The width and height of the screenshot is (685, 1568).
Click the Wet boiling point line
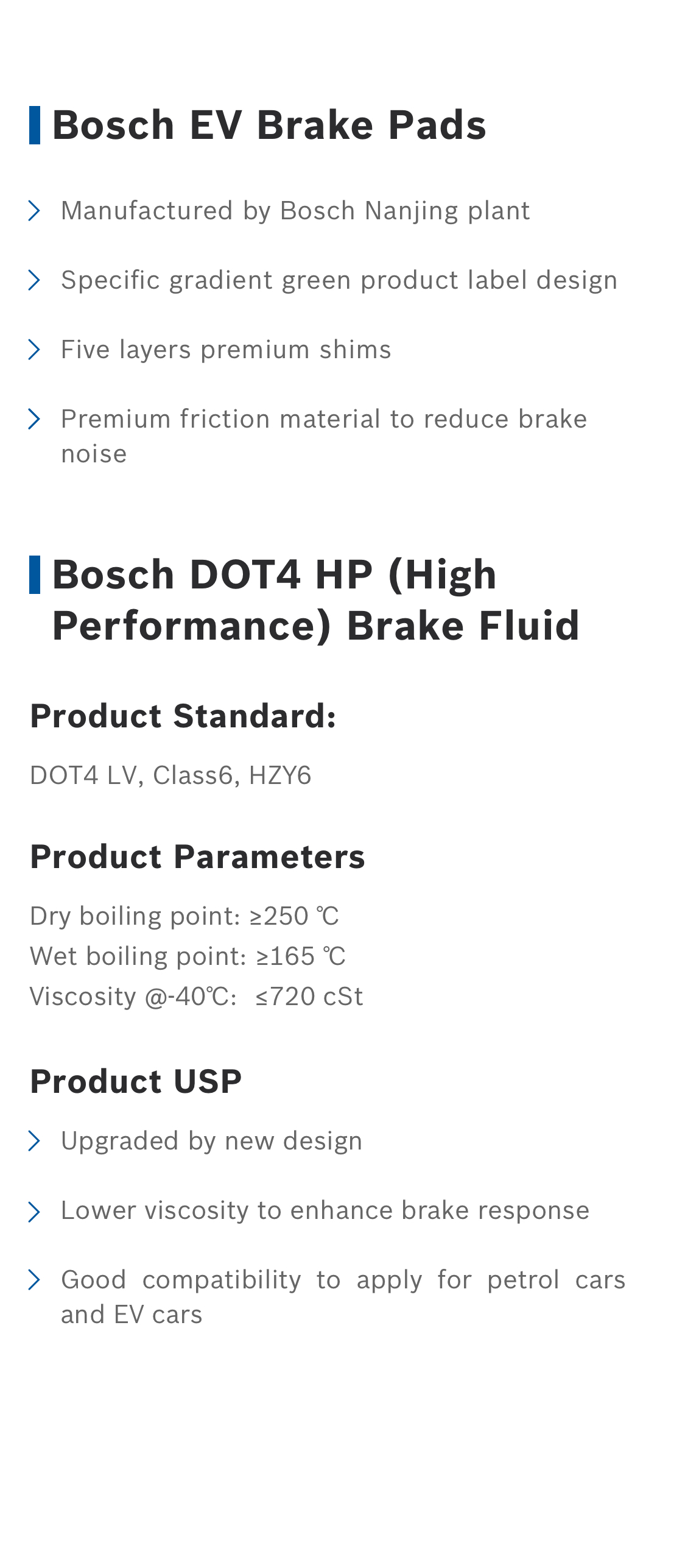pyautogui.click(x=188, y=956)
